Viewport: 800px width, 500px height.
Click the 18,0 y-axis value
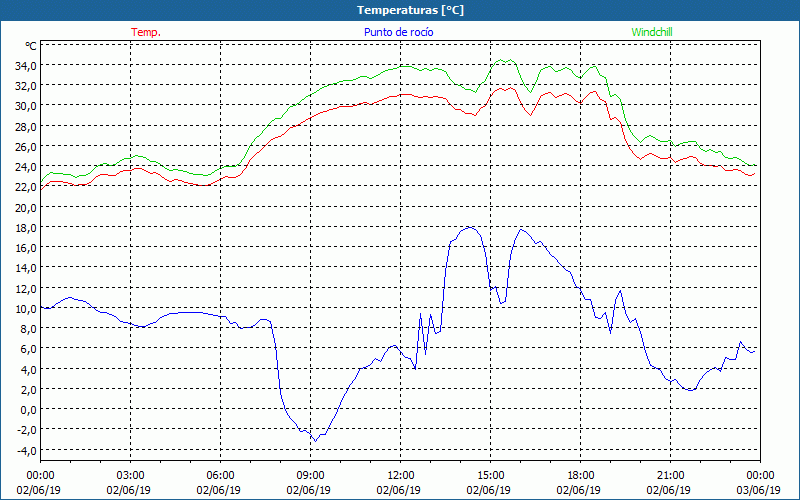pyautogui.click(x=26, y=228)
